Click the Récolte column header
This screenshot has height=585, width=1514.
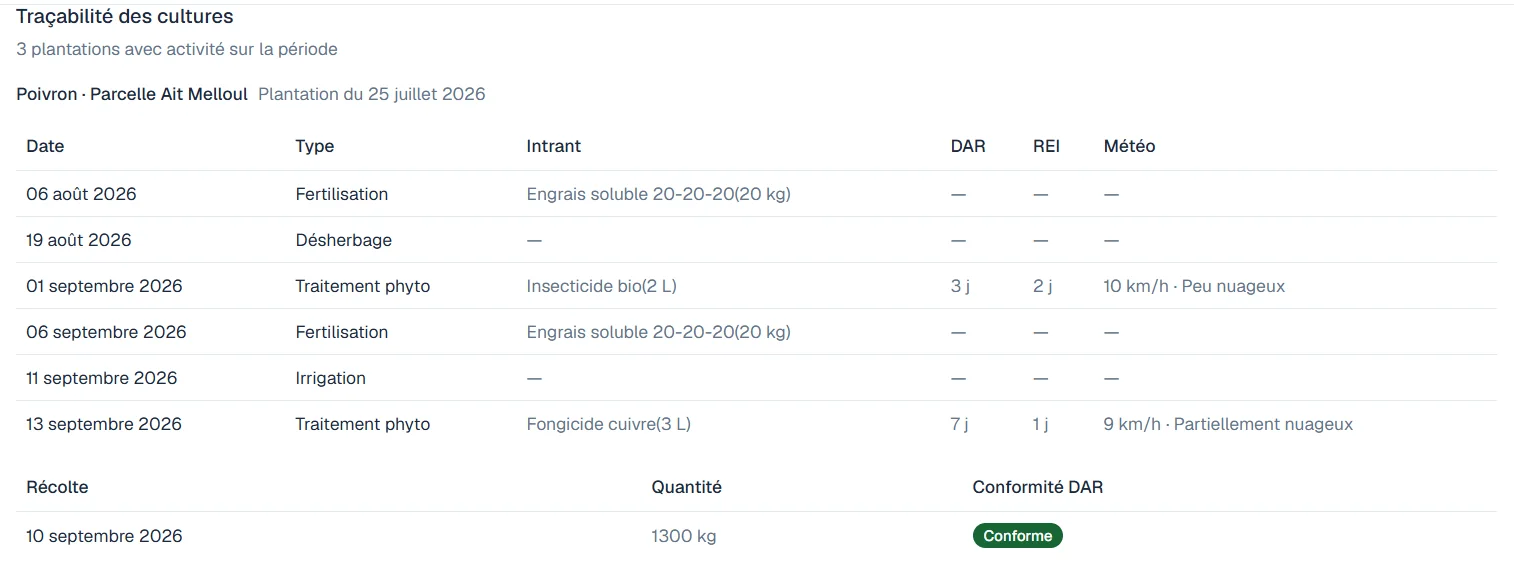[57, 487]
